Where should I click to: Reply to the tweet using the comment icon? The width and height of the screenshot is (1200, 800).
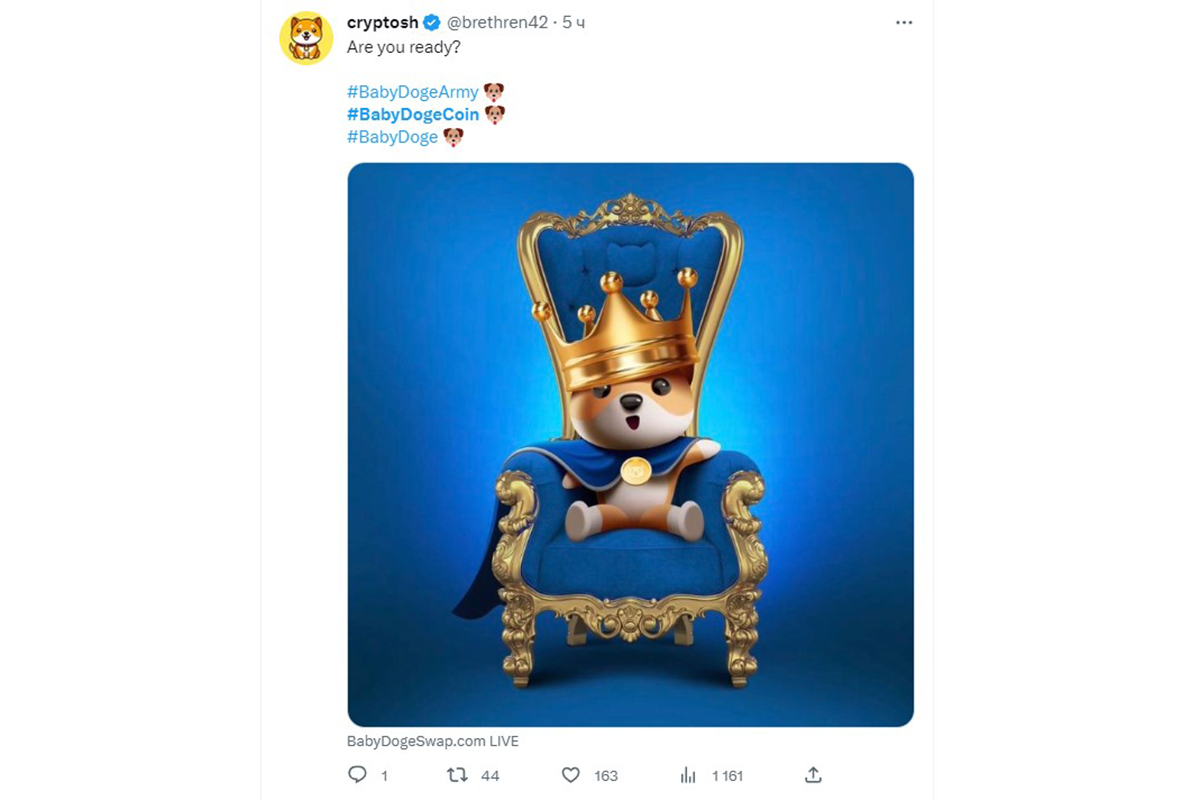tap(358, 774)
